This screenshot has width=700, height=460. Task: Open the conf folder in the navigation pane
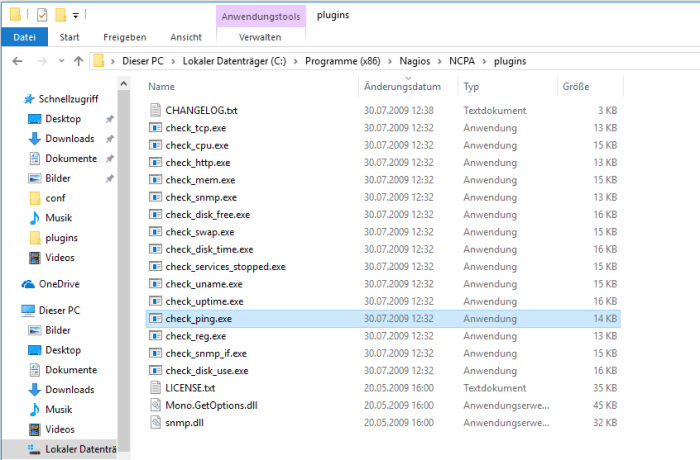pos(55,198)
